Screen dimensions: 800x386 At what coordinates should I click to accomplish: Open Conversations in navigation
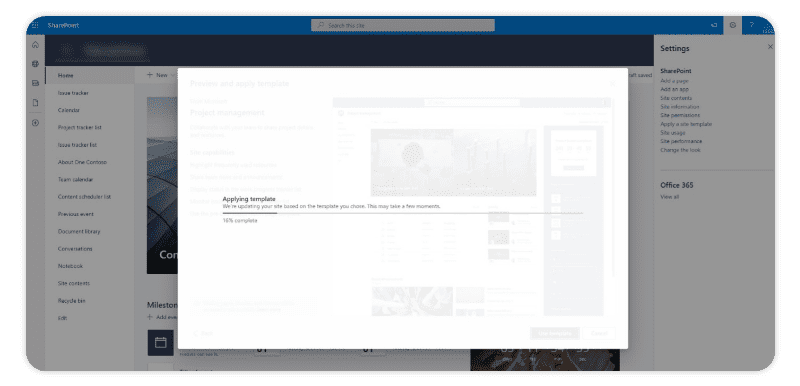click(x=75, y=249)
